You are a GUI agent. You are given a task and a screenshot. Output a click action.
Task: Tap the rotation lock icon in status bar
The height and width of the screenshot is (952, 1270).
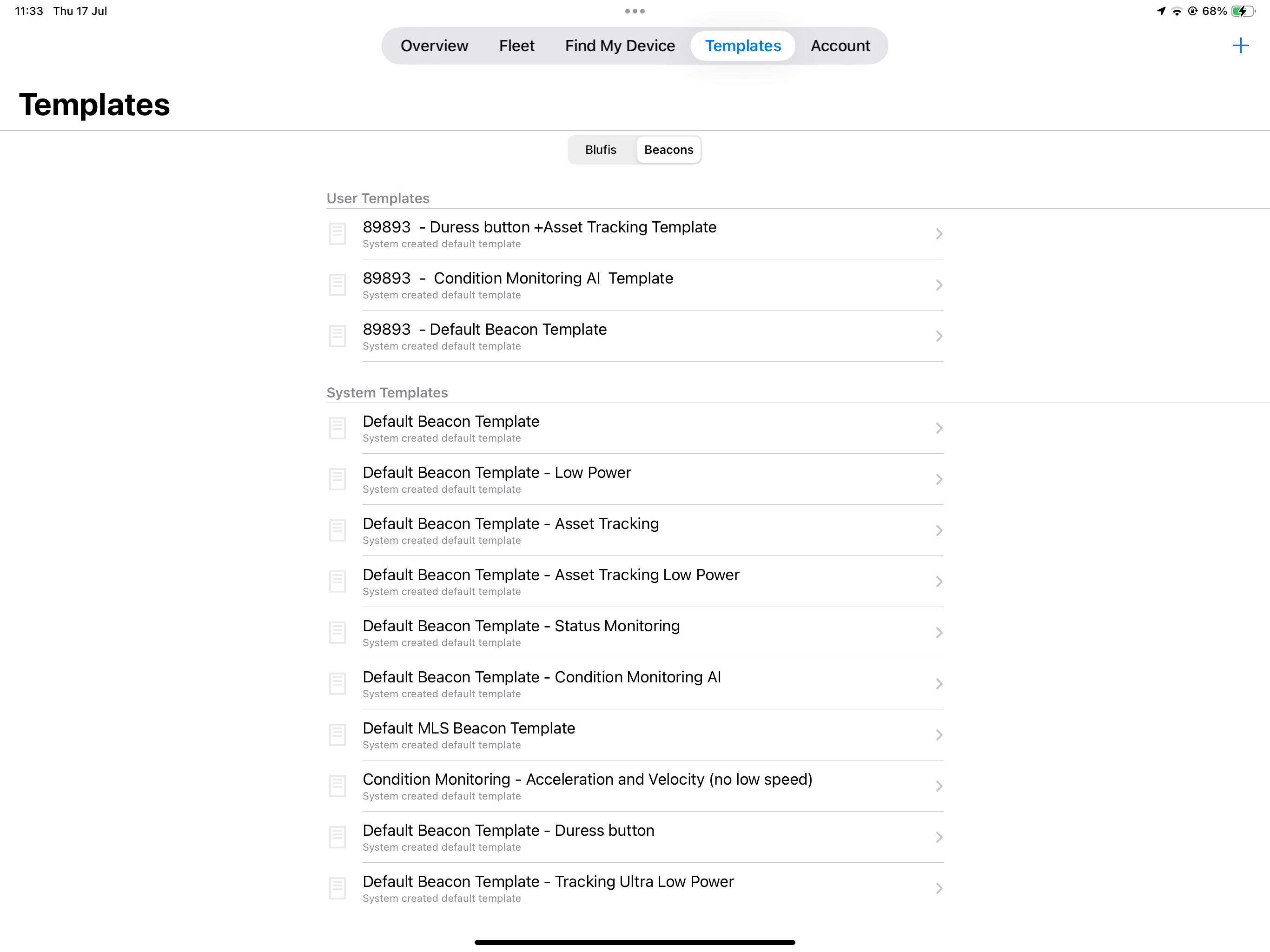1192,11
